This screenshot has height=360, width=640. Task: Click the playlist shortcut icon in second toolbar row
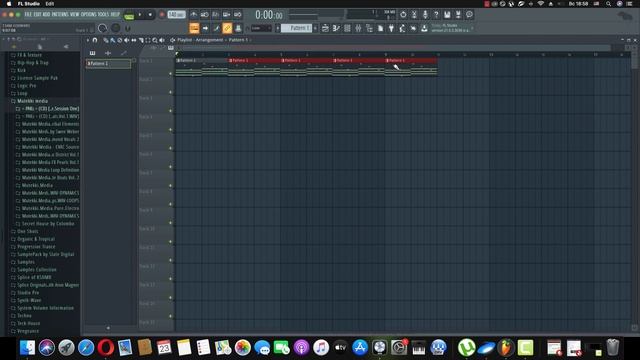coord(325,28)
